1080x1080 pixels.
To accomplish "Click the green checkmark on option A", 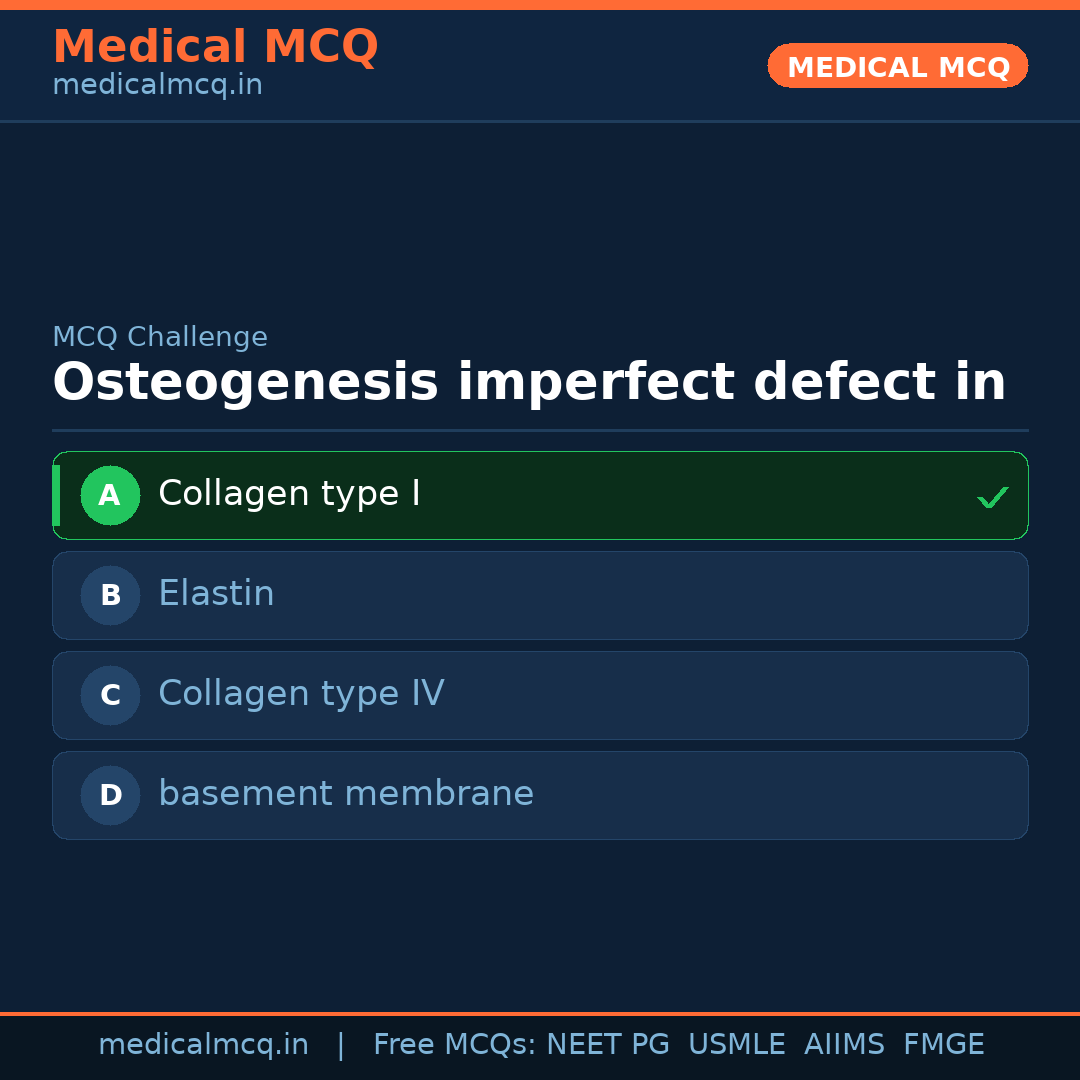I will 992,496.
